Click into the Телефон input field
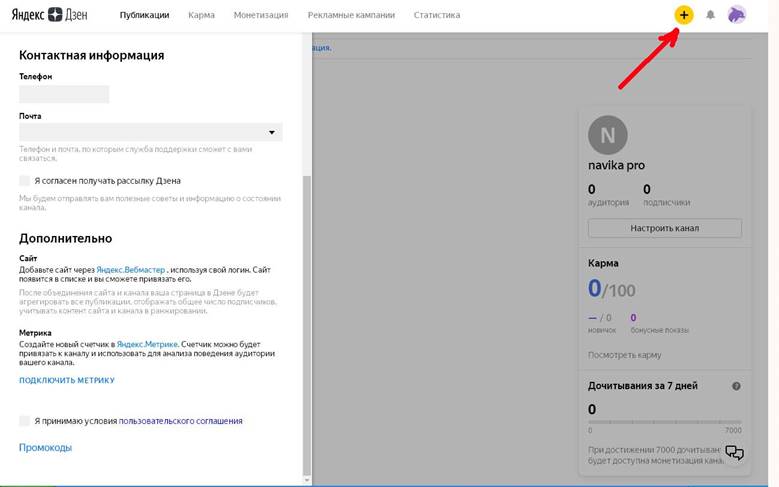Screen dimensions: 779x487 (x=64, y=94)
